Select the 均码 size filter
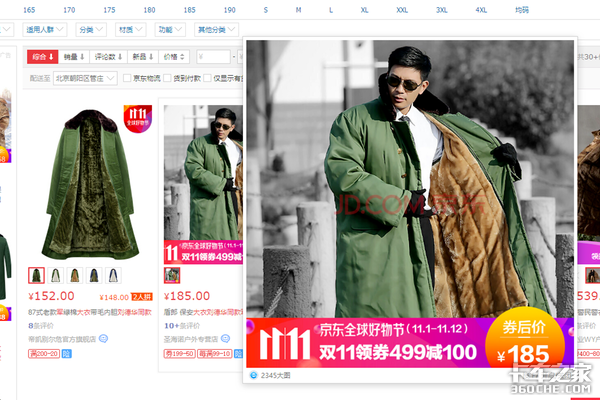Screen dimensions: 600x400 pos(522,10)
